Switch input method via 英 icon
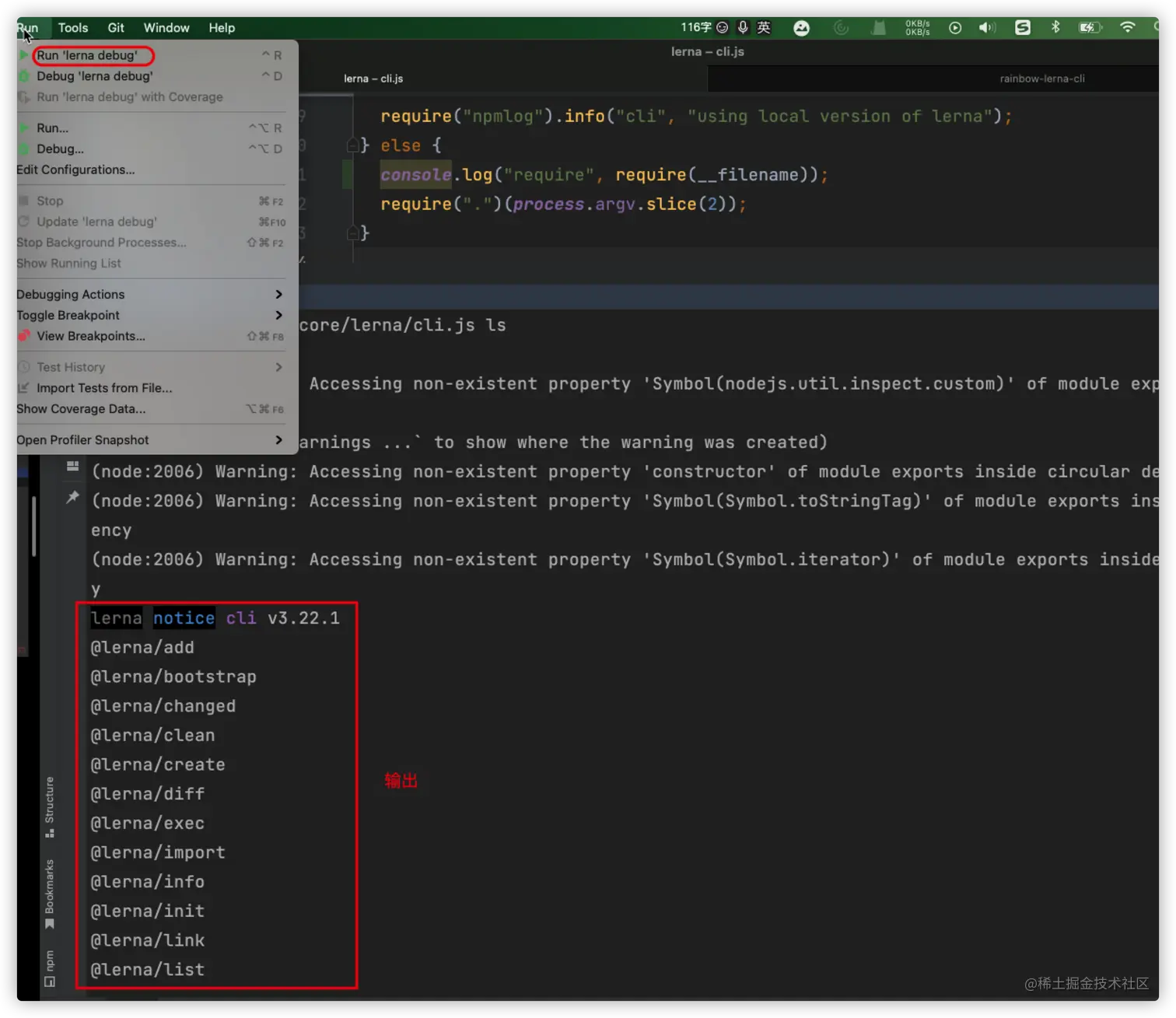 [764, 28]
